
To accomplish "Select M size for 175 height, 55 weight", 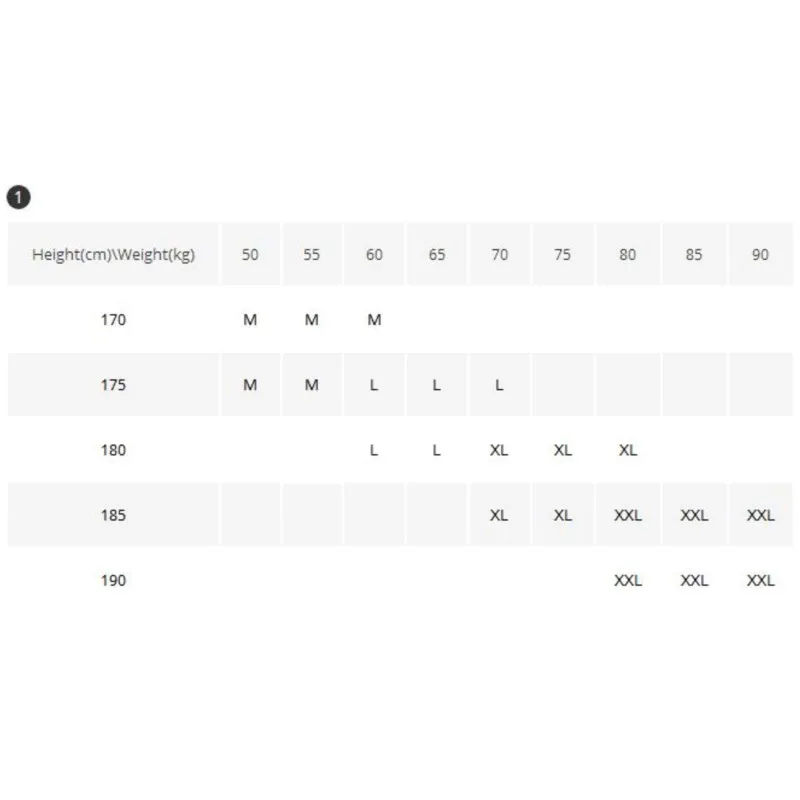I will 312,385.
